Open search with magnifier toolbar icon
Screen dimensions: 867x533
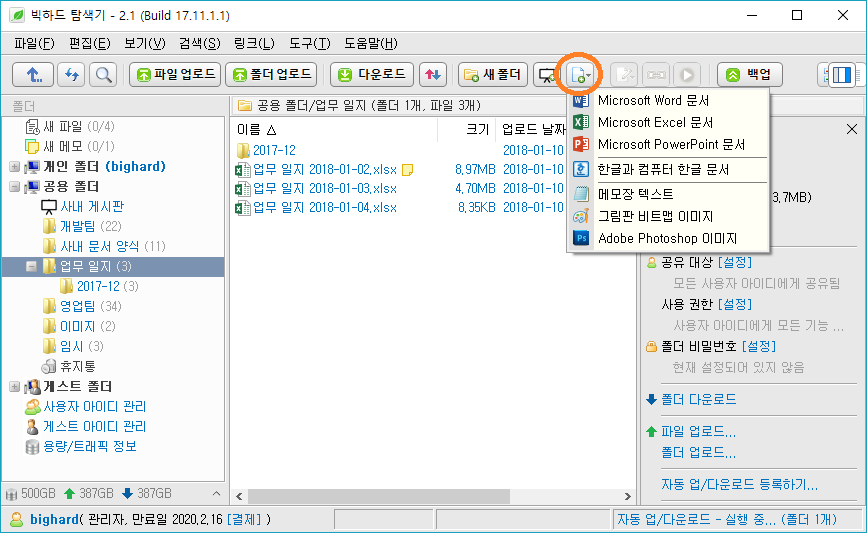(103, 75)
